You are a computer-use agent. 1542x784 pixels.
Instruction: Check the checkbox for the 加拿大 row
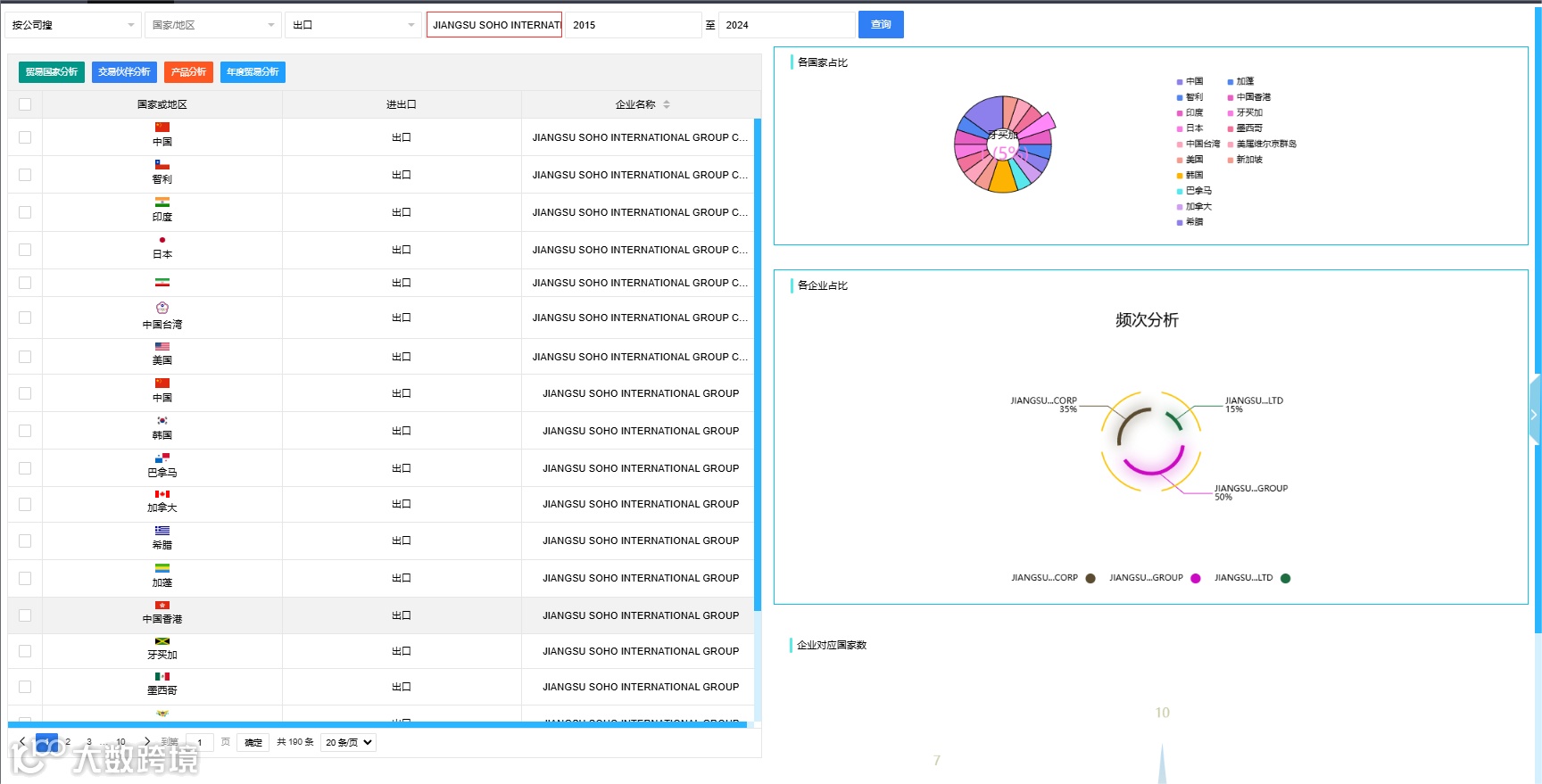tap(25, 504)
